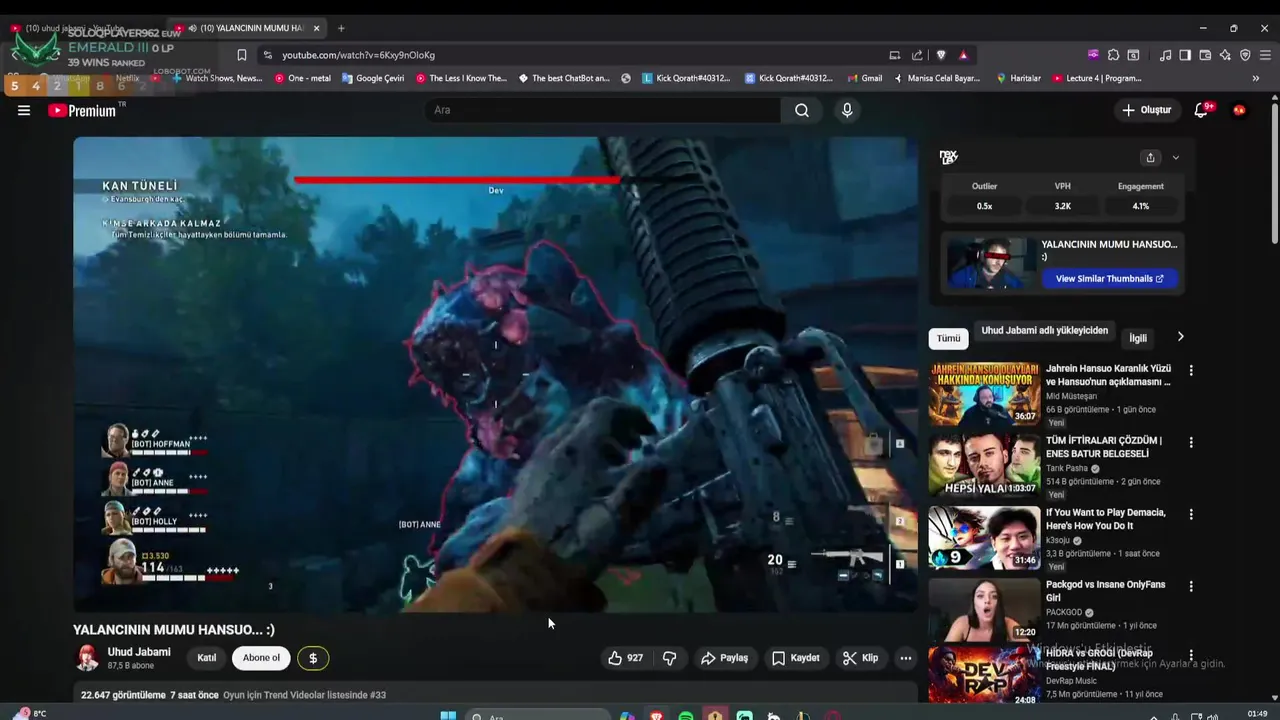1280x720 pixels.
Task: Open browser main menu hamburger
Action: [1265, 55]
